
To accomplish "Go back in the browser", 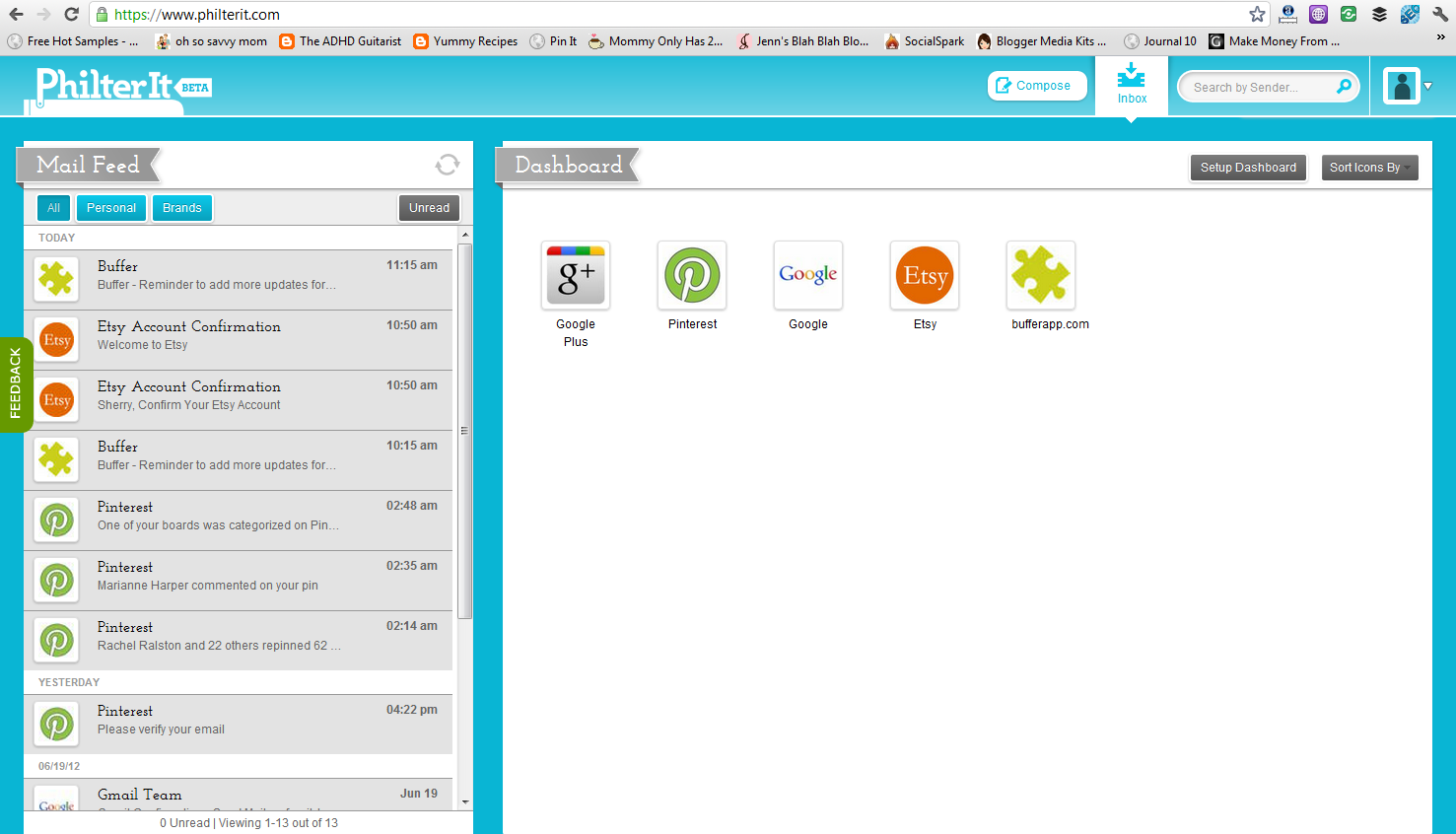I will (16, 14).
